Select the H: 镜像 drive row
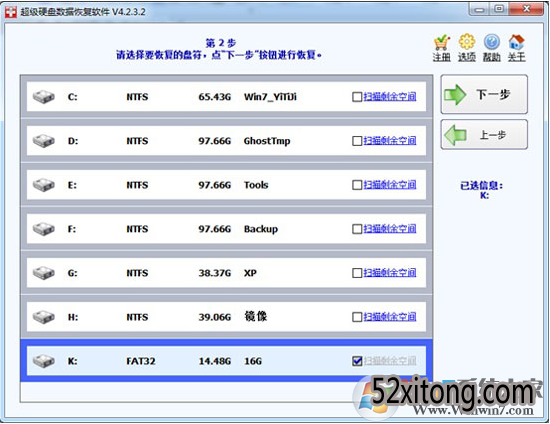 point(226,317)
